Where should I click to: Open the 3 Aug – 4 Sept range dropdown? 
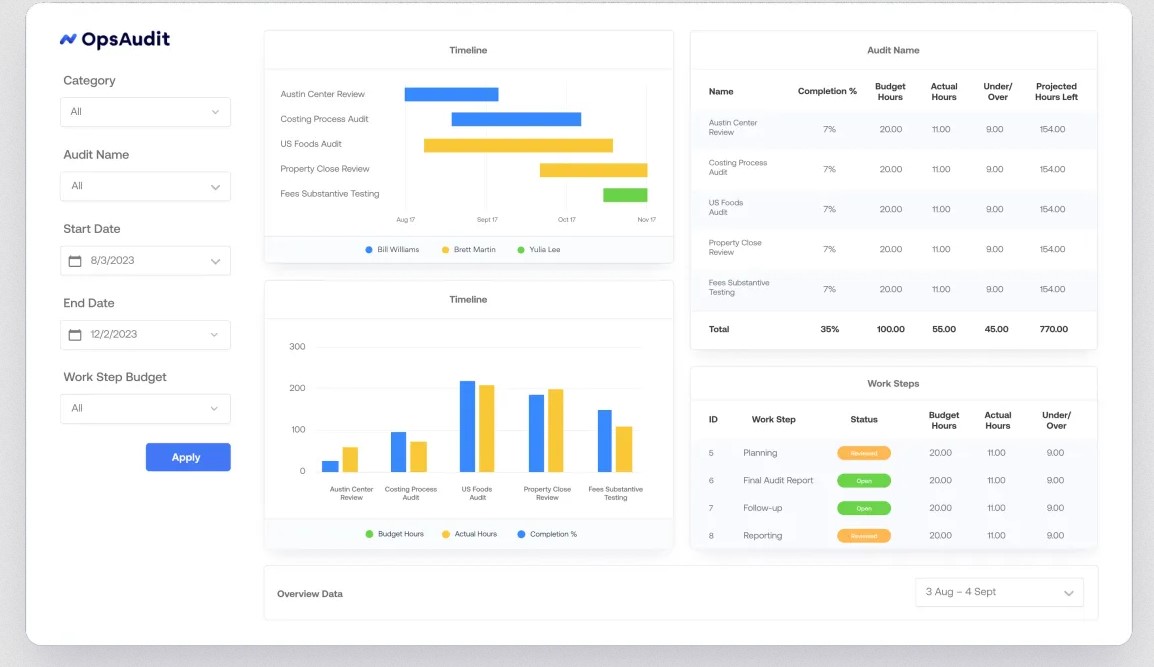pyautogui.click(x=999, y=592)
